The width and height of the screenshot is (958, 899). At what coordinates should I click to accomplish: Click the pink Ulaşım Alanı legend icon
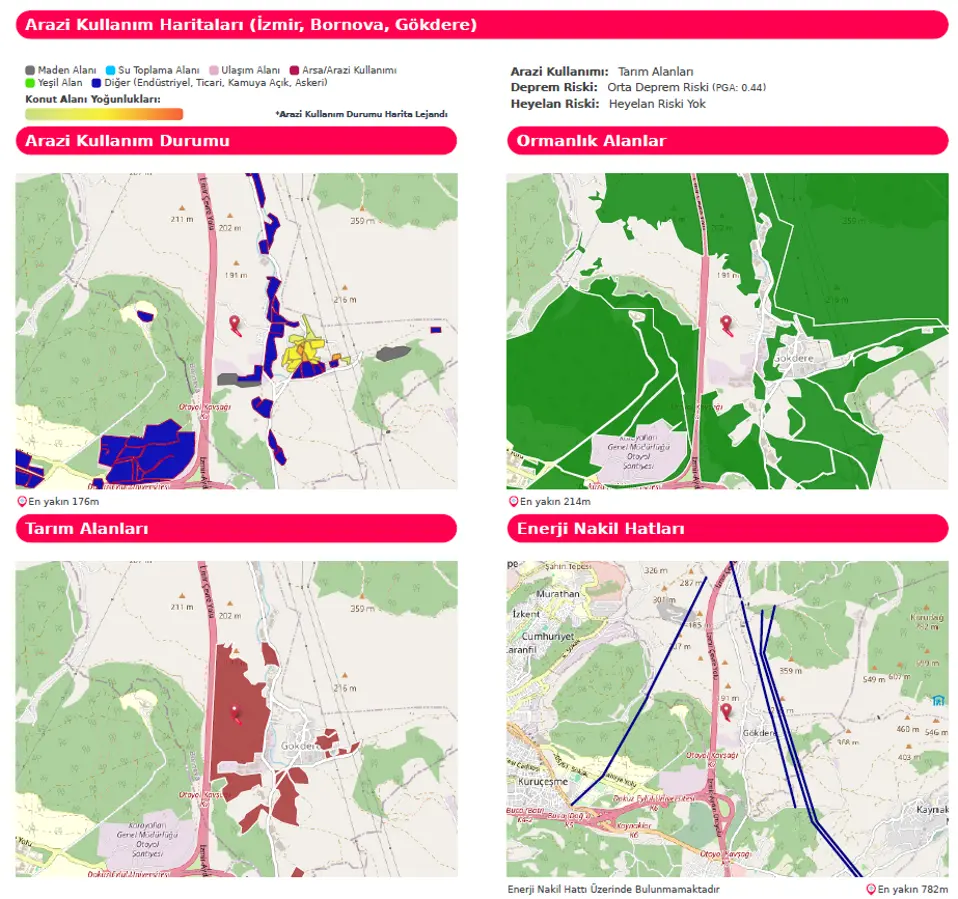click(x=213, y=70)
